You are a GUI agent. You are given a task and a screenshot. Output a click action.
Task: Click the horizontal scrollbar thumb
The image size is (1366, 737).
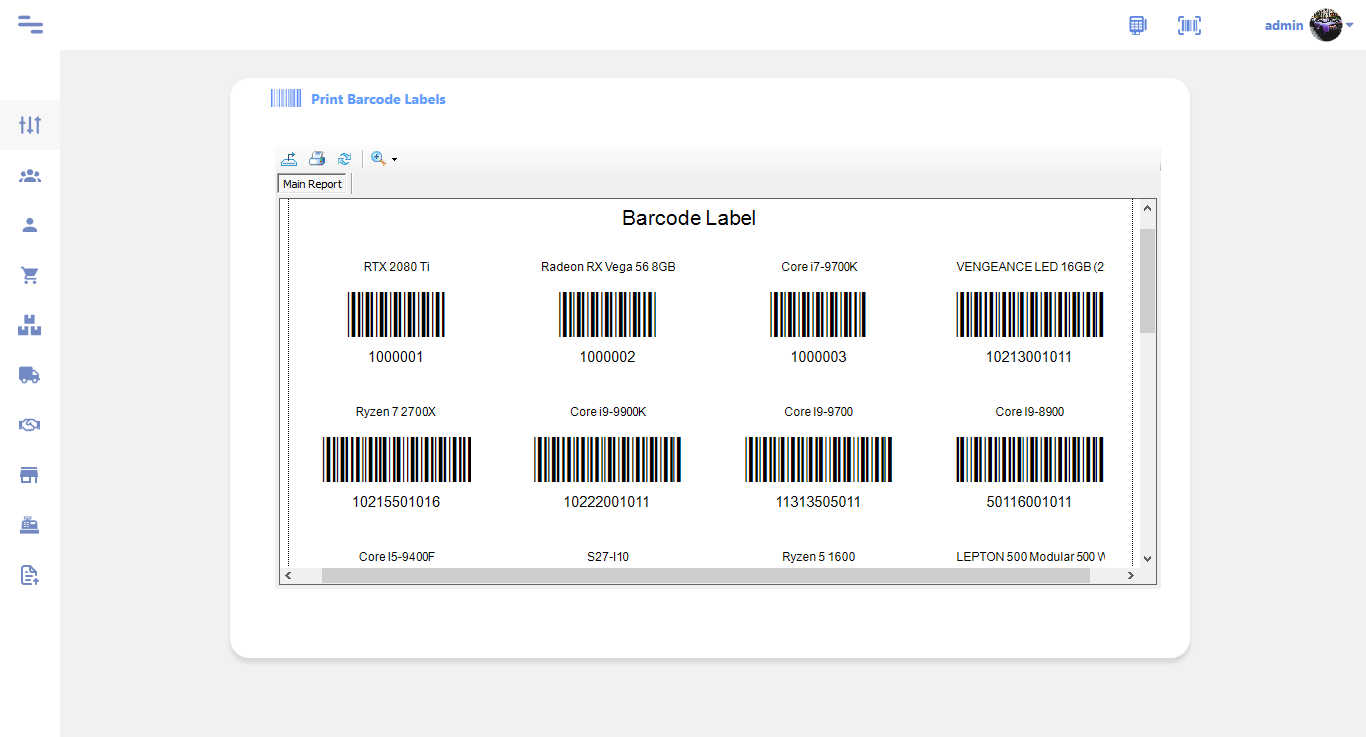pos(706,576)
